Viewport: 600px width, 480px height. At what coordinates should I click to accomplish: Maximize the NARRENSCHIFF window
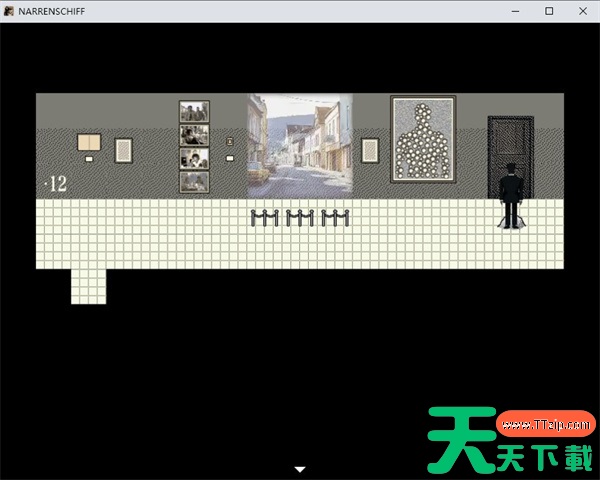(x=549, y=10)
